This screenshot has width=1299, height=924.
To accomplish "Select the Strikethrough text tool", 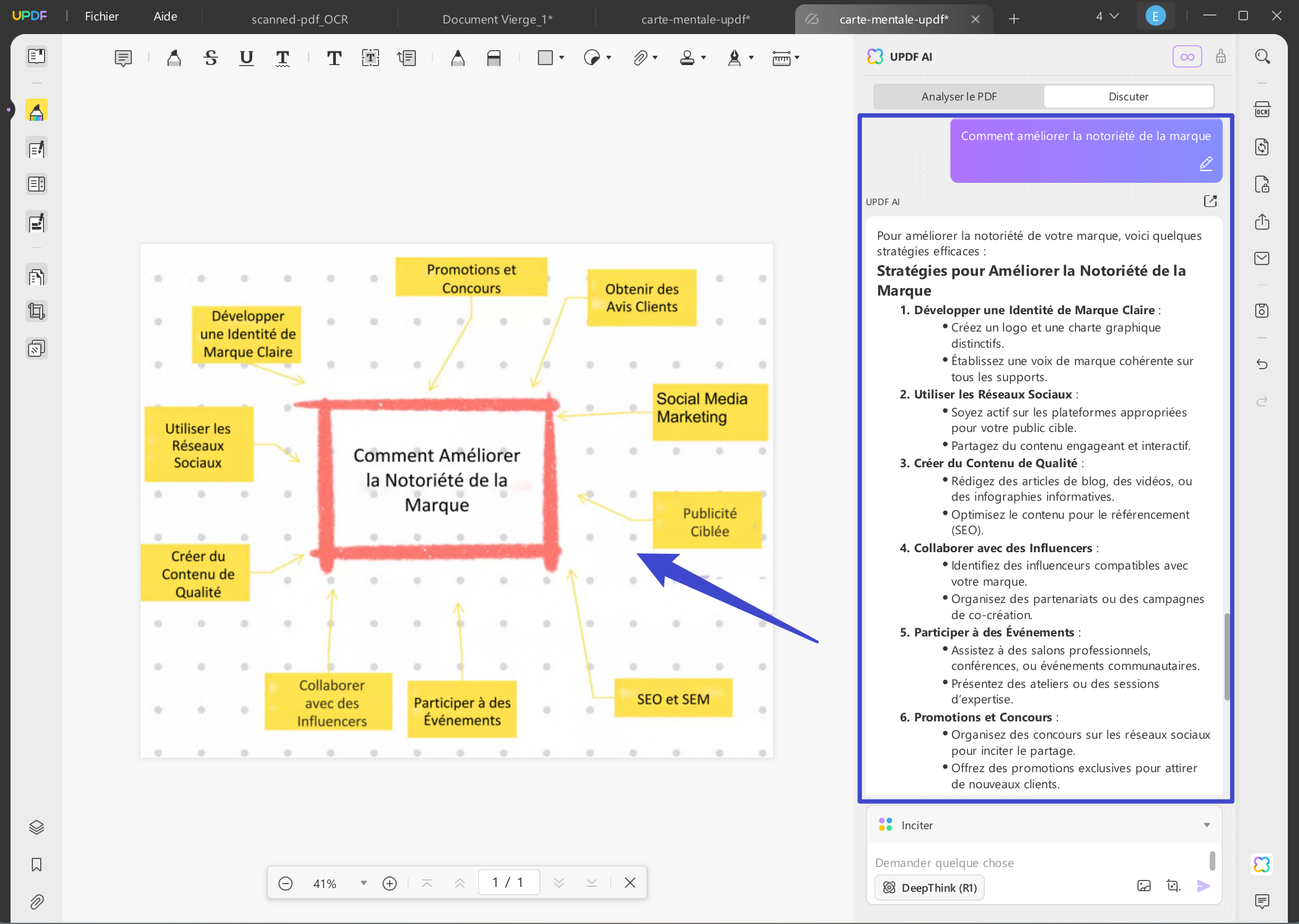I will pos(210,58).
